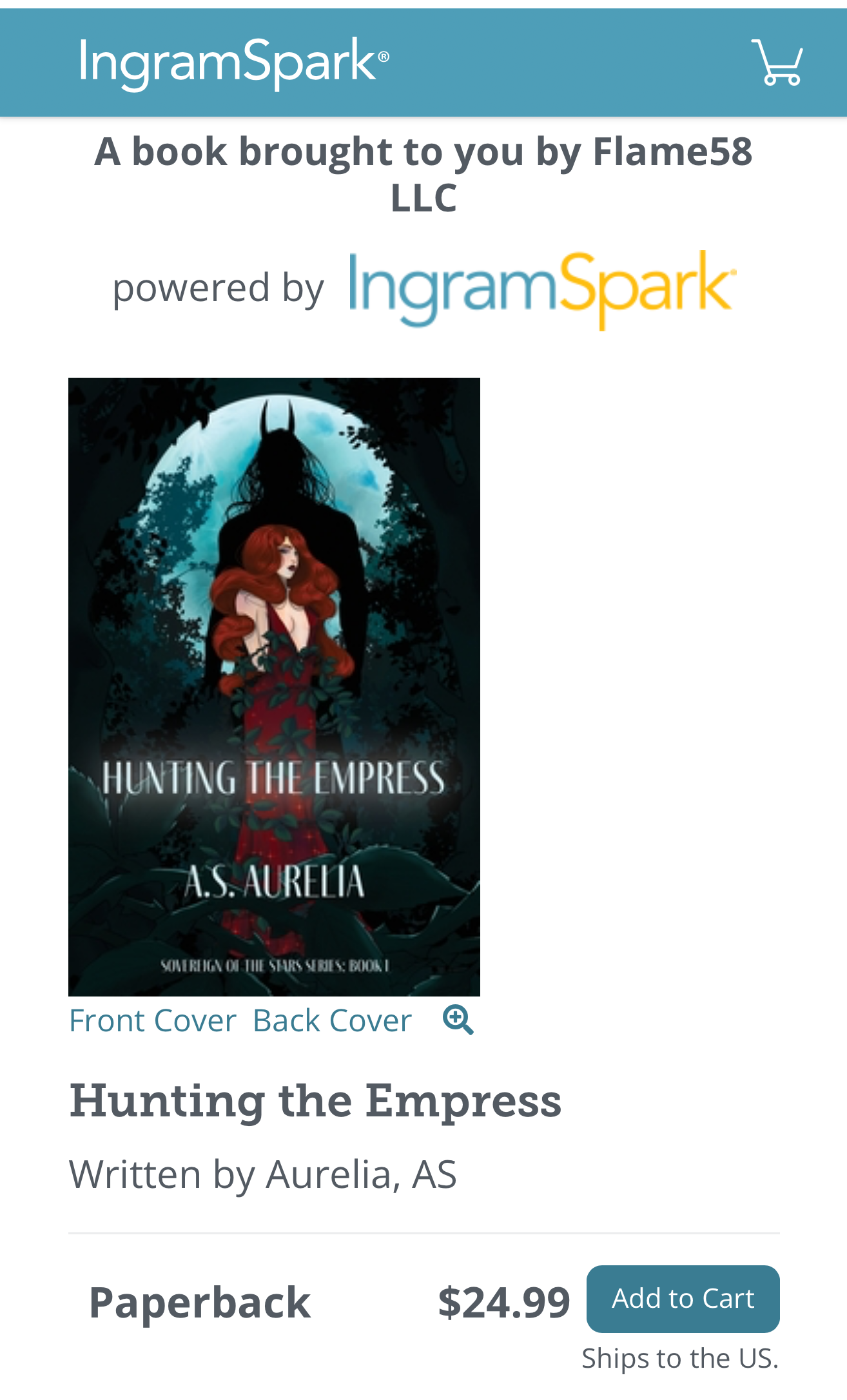Click the red-haired woman on the cover
The height and width of the screenshot is (1400, 847).
pyautogui.click(x=280, y=645)
